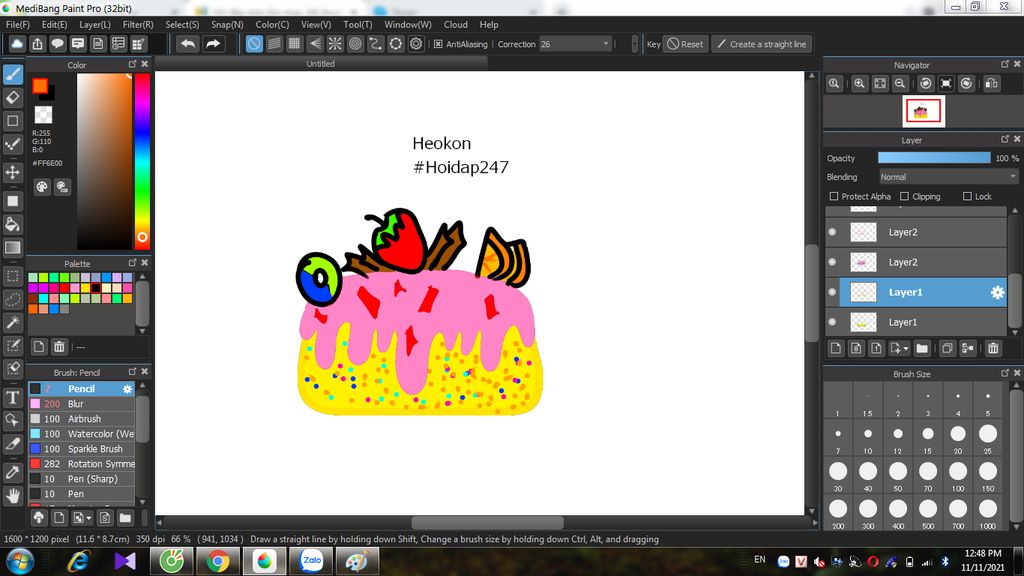Turn snap off icon in toolbar
The image size is (1024, 576).
pos(254,44)
